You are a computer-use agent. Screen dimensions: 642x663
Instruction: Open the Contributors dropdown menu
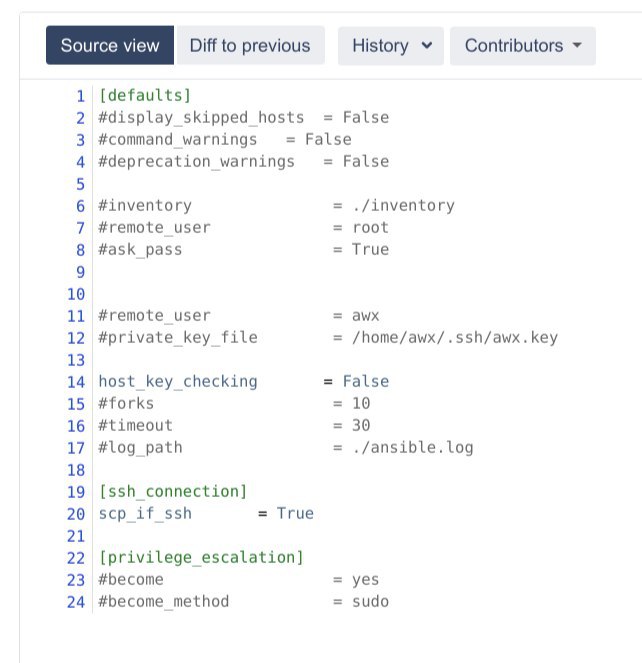tap(523, 46)
